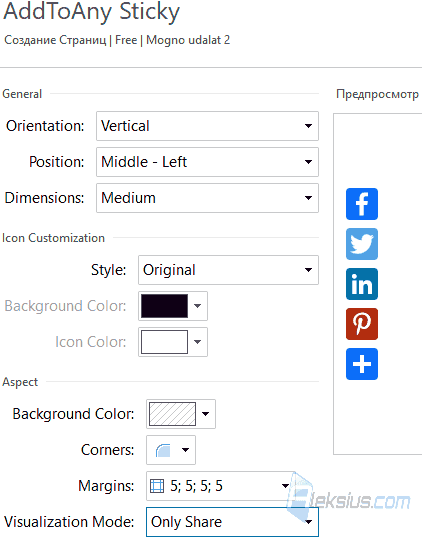Click the Orientation label
The height and width of the screenshot is (543, 422).
point(45,126)
